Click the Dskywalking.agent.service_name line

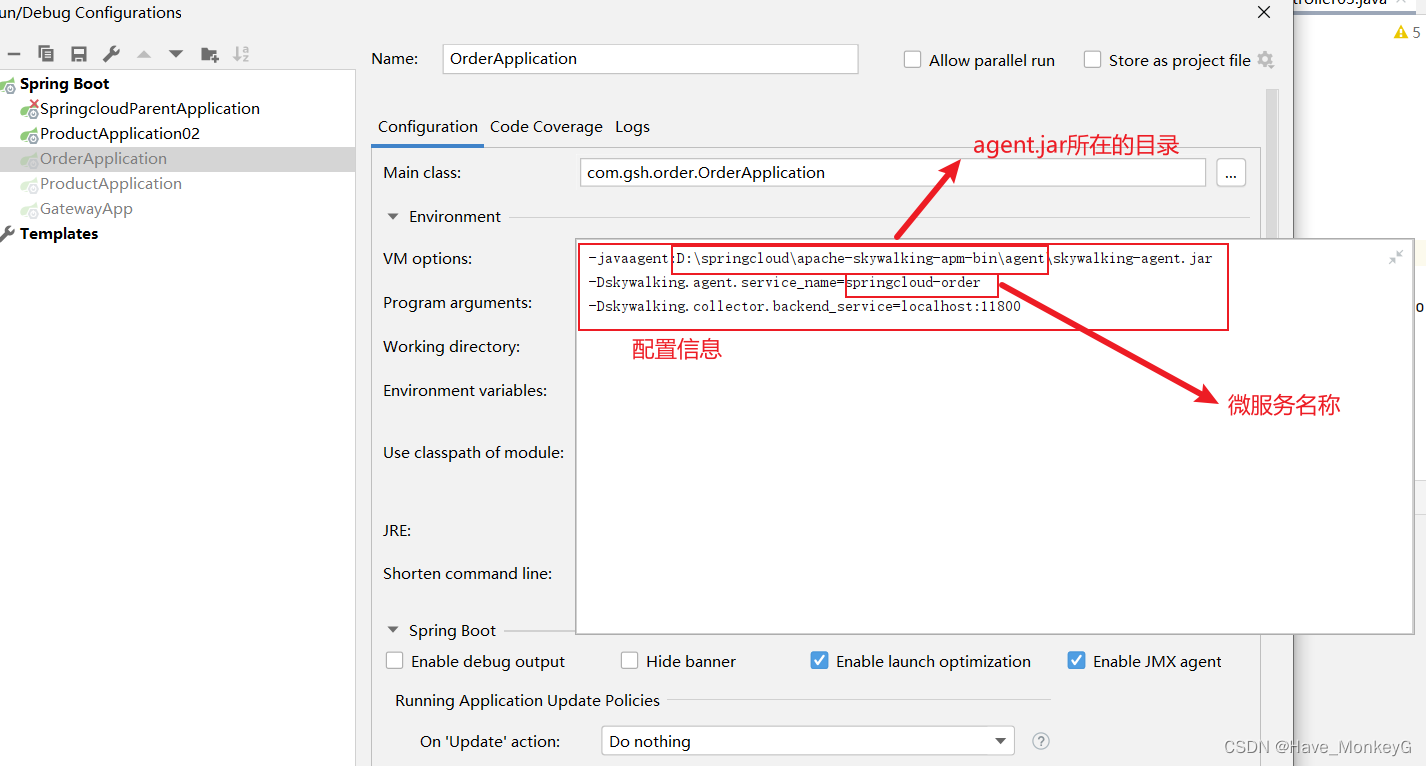tap(784, 283)
